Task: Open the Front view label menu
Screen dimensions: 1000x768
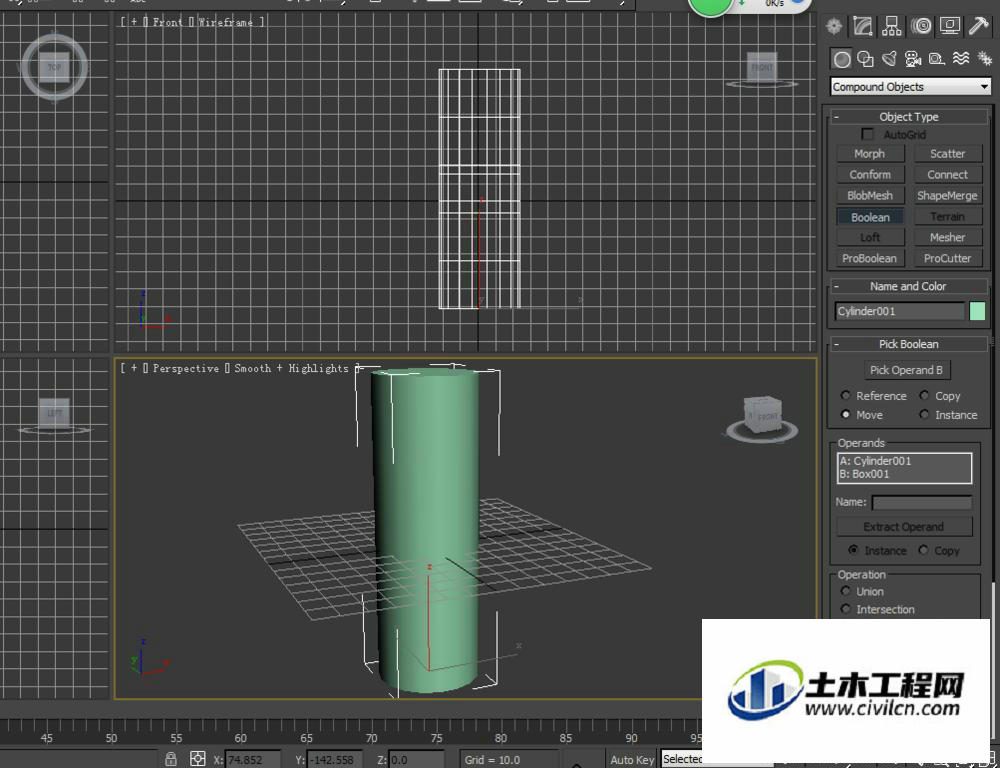Action: [x=168, y=22]
